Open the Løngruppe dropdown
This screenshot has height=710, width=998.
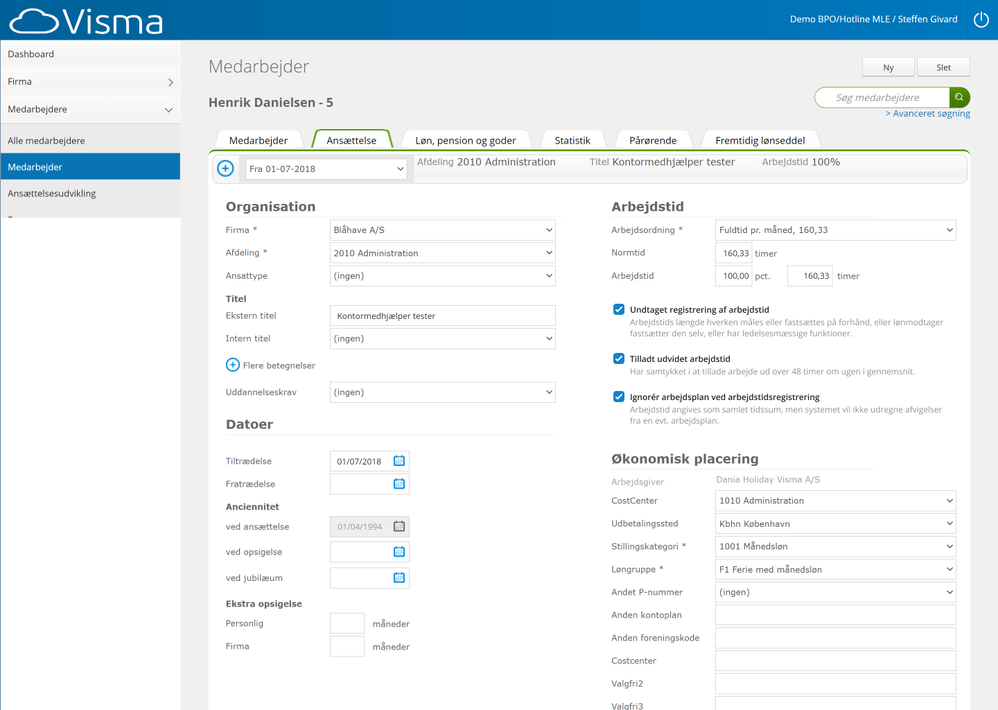pyautogui.click(x=836, y=569)
